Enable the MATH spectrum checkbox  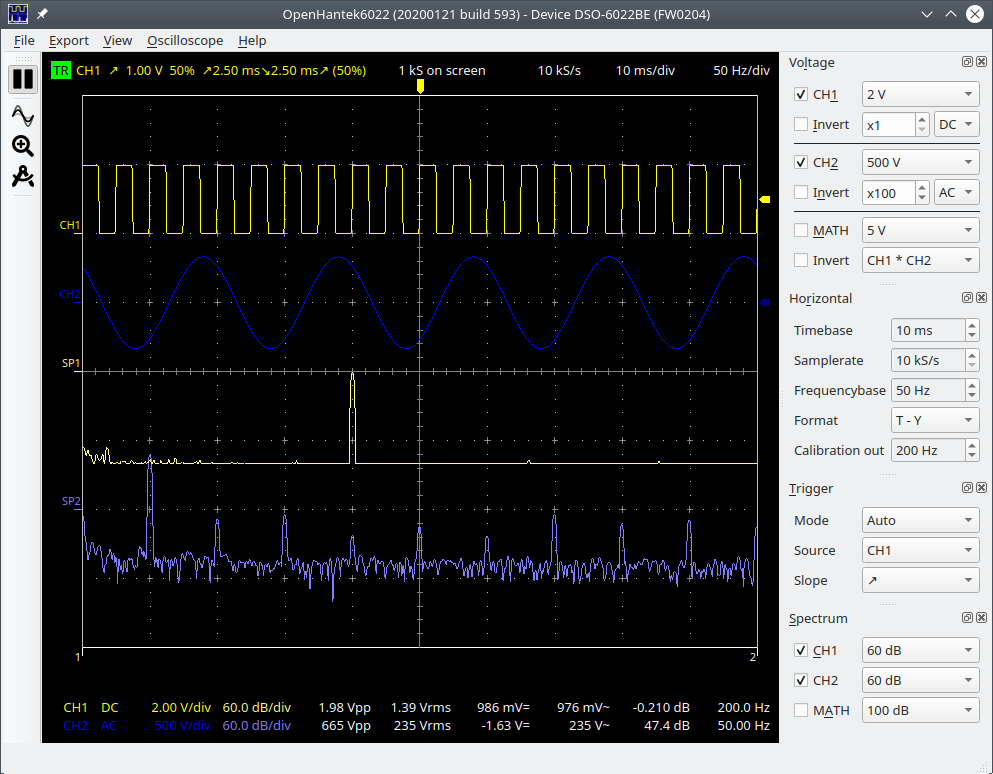[801, 710]
